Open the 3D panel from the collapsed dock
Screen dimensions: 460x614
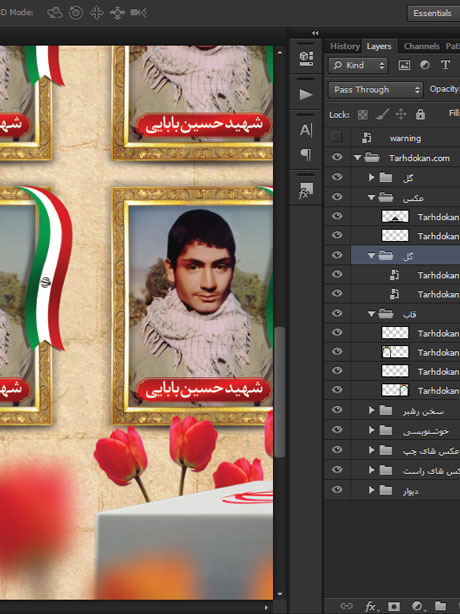(306, 58)
